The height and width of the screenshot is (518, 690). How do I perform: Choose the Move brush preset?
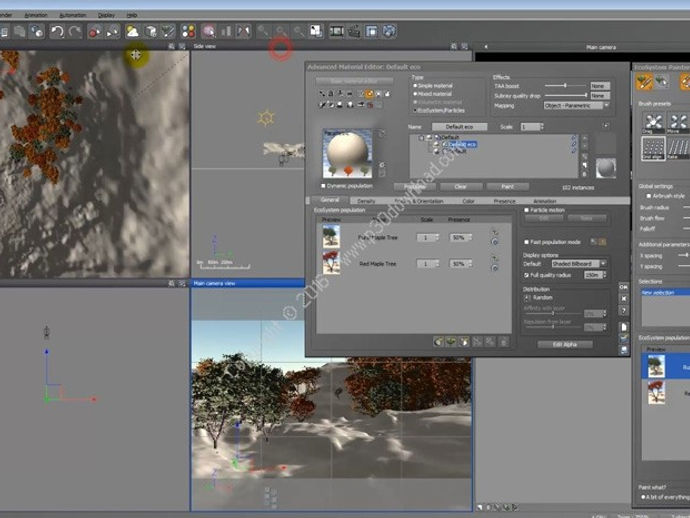[x=678, y=123]
